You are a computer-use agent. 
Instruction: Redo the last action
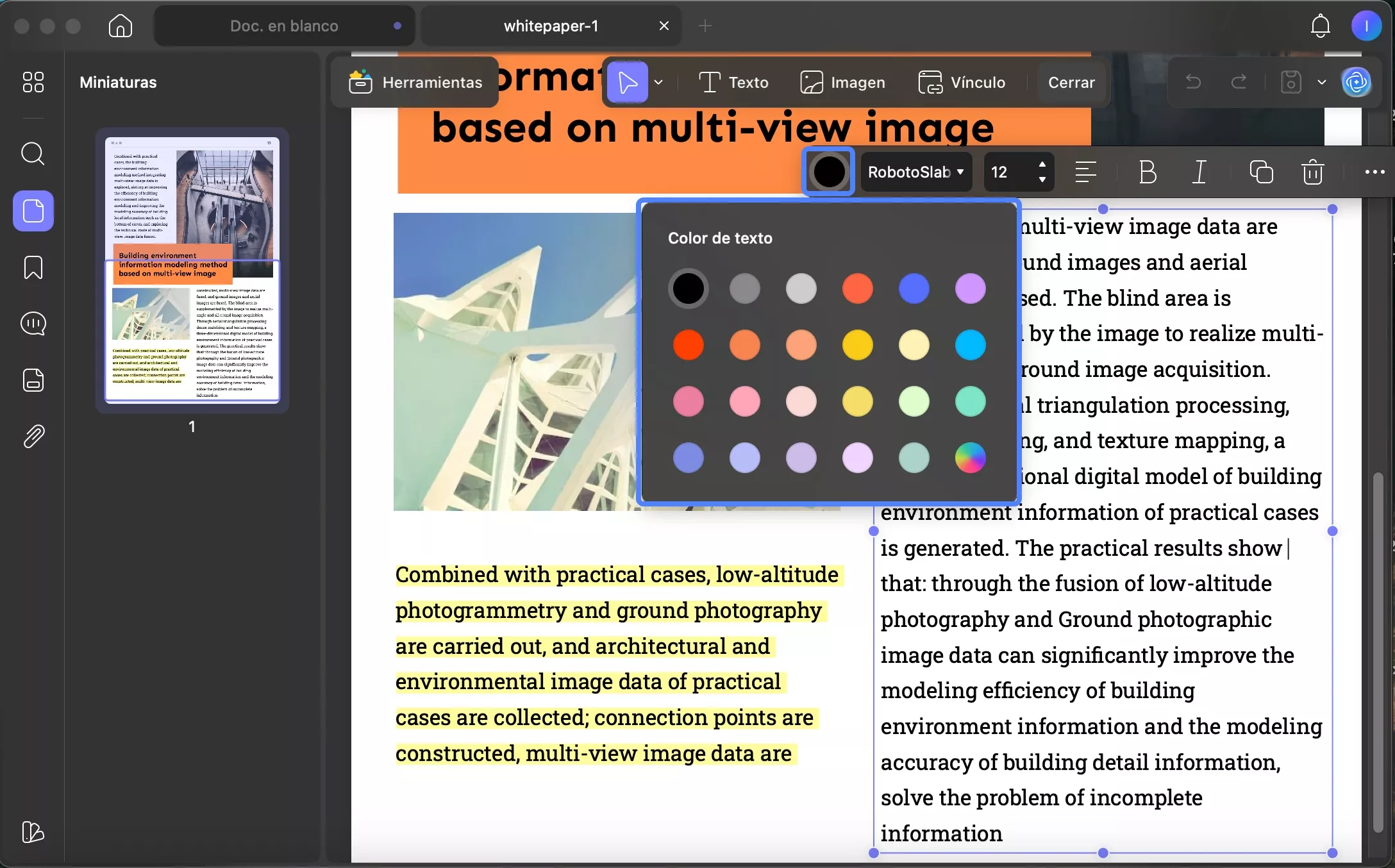(1239, 82)
